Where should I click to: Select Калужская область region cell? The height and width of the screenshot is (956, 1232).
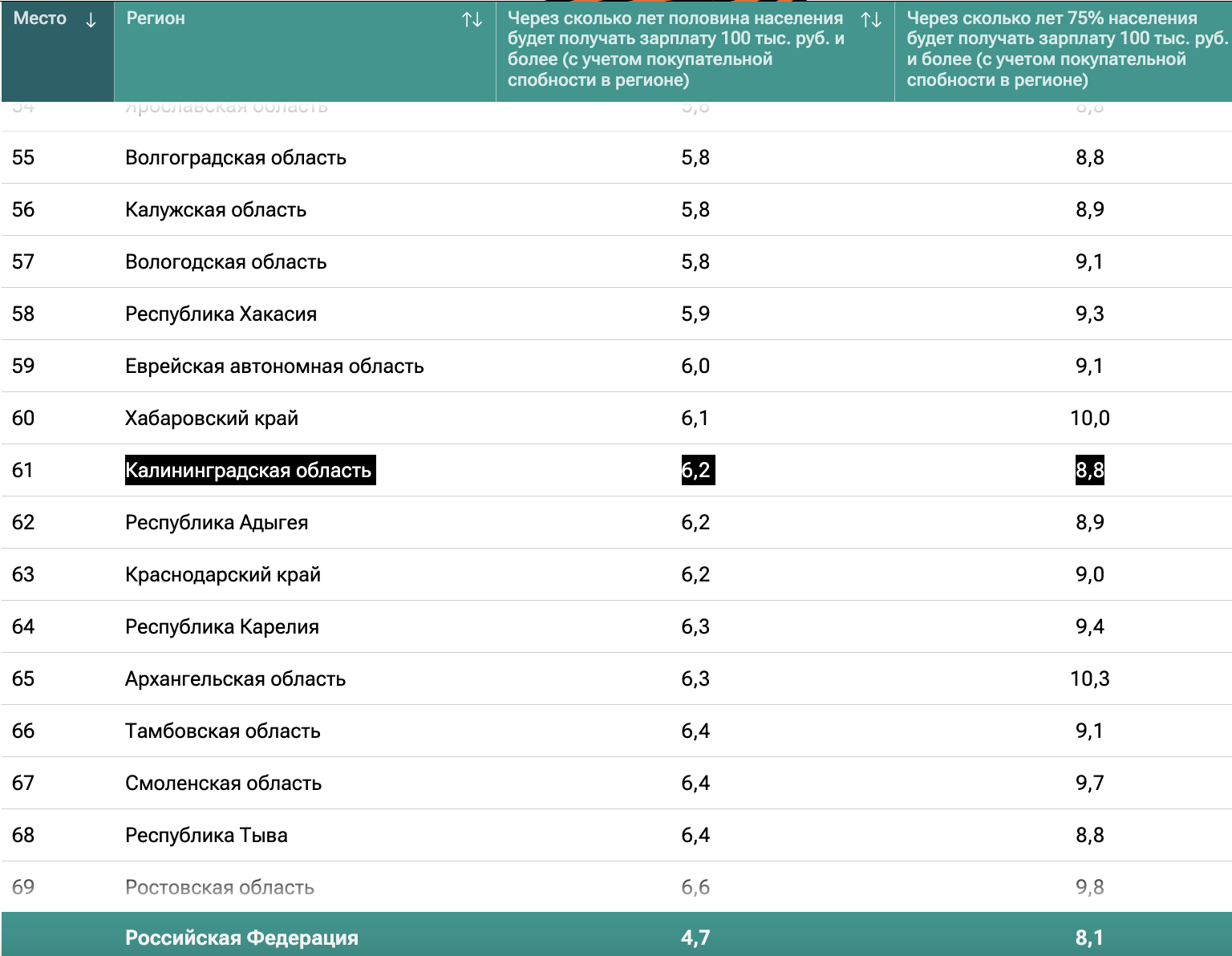click(x=216, y=209)
